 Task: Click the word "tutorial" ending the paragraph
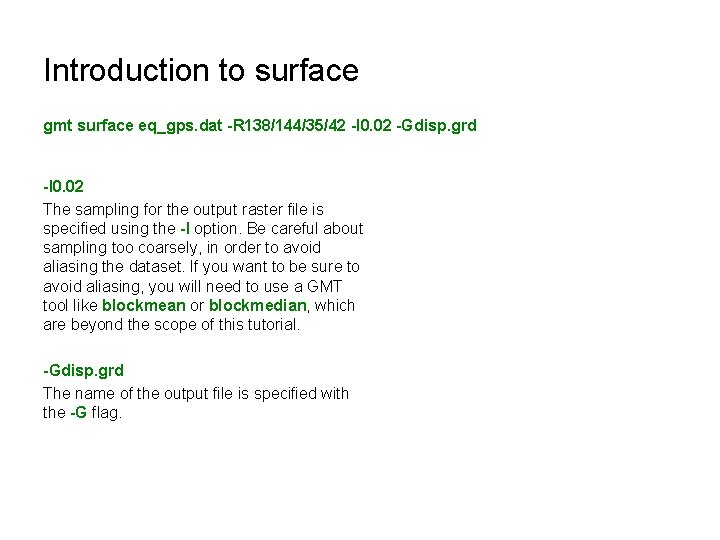tap(270, 325)
